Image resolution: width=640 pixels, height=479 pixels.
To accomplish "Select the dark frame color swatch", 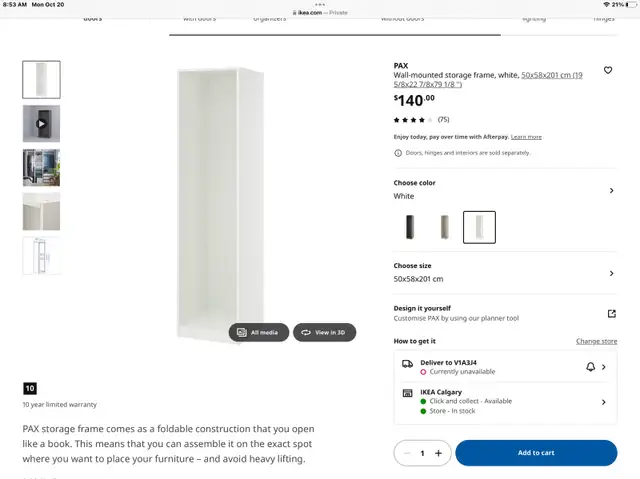I will coord(409,227).
